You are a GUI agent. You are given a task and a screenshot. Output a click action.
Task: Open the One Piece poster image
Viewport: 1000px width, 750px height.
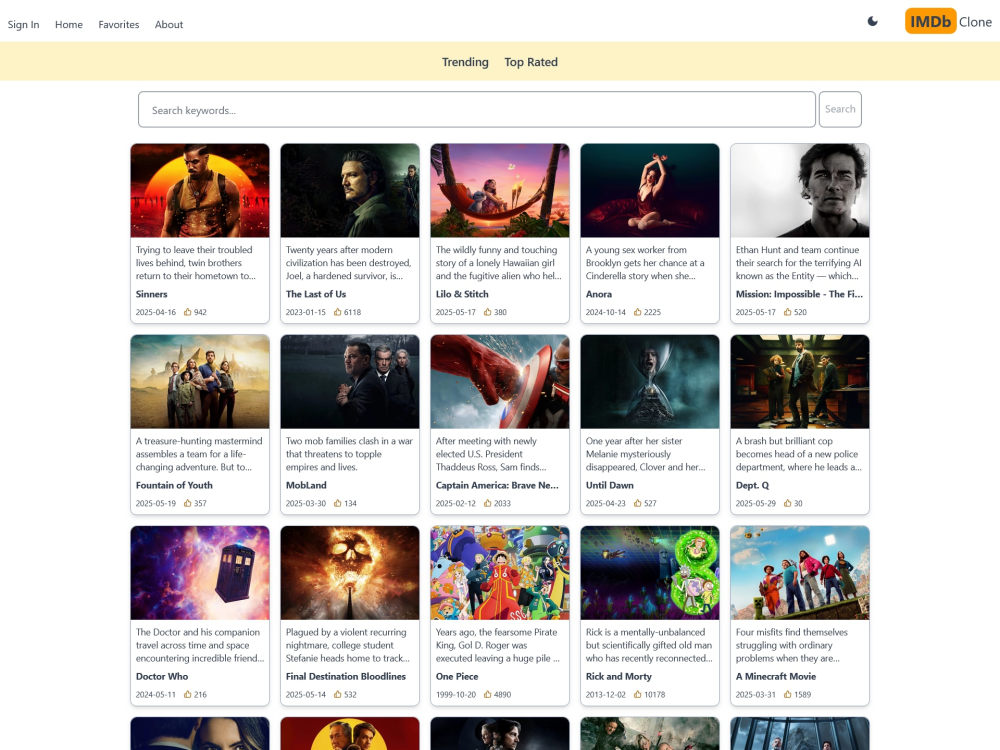click(x=500, y=573)
